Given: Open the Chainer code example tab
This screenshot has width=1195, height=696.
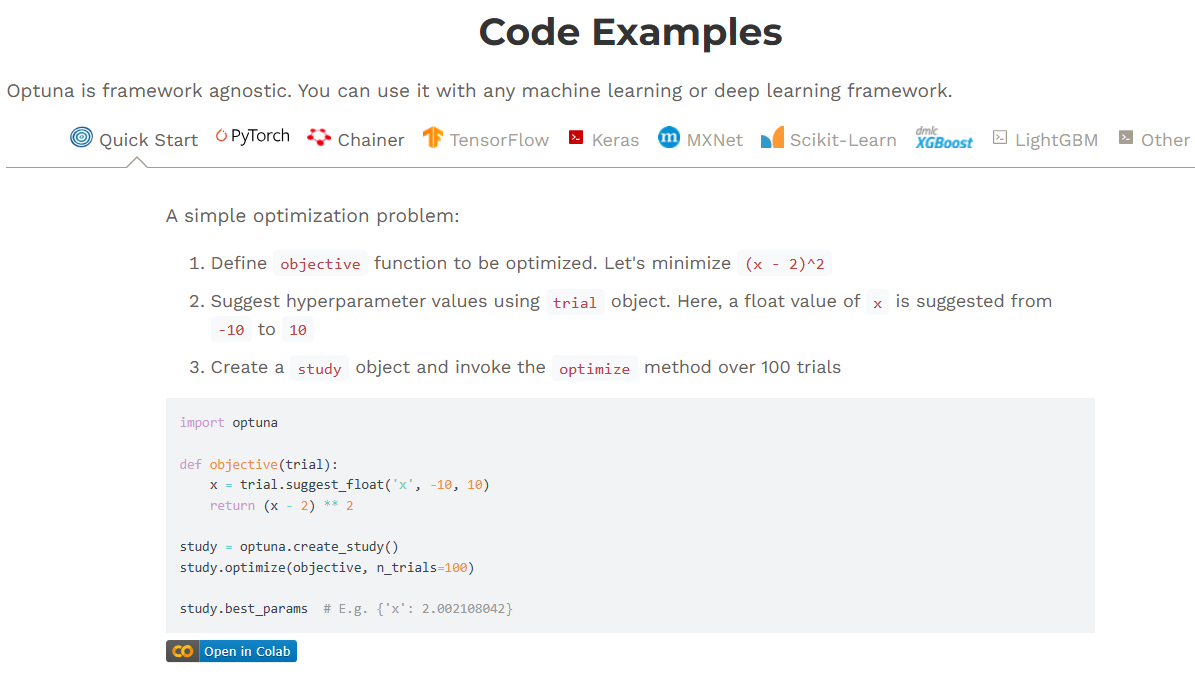Looking at the screenshot, I should pyautogui.click(x=371, y=140).
